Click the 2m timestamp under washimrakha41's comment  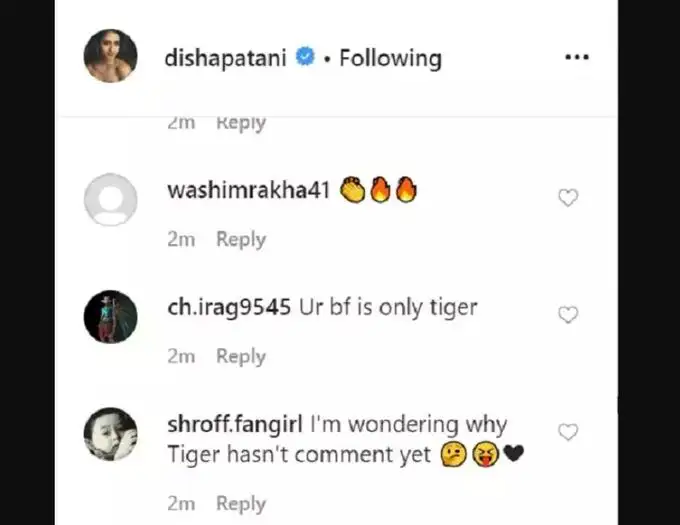tap(181, 239)
